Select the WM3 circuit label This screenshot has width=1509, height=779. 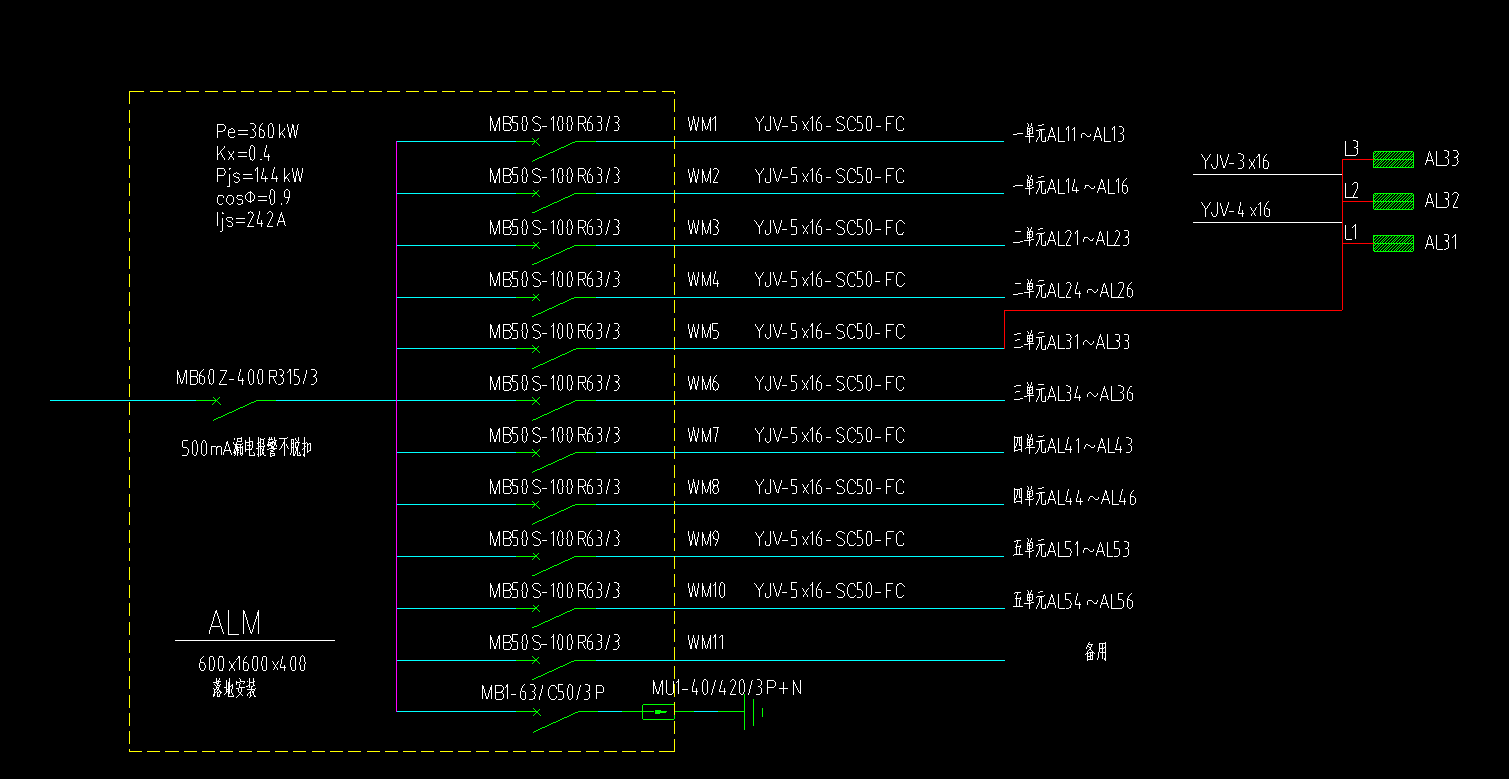tap(703, 229)
